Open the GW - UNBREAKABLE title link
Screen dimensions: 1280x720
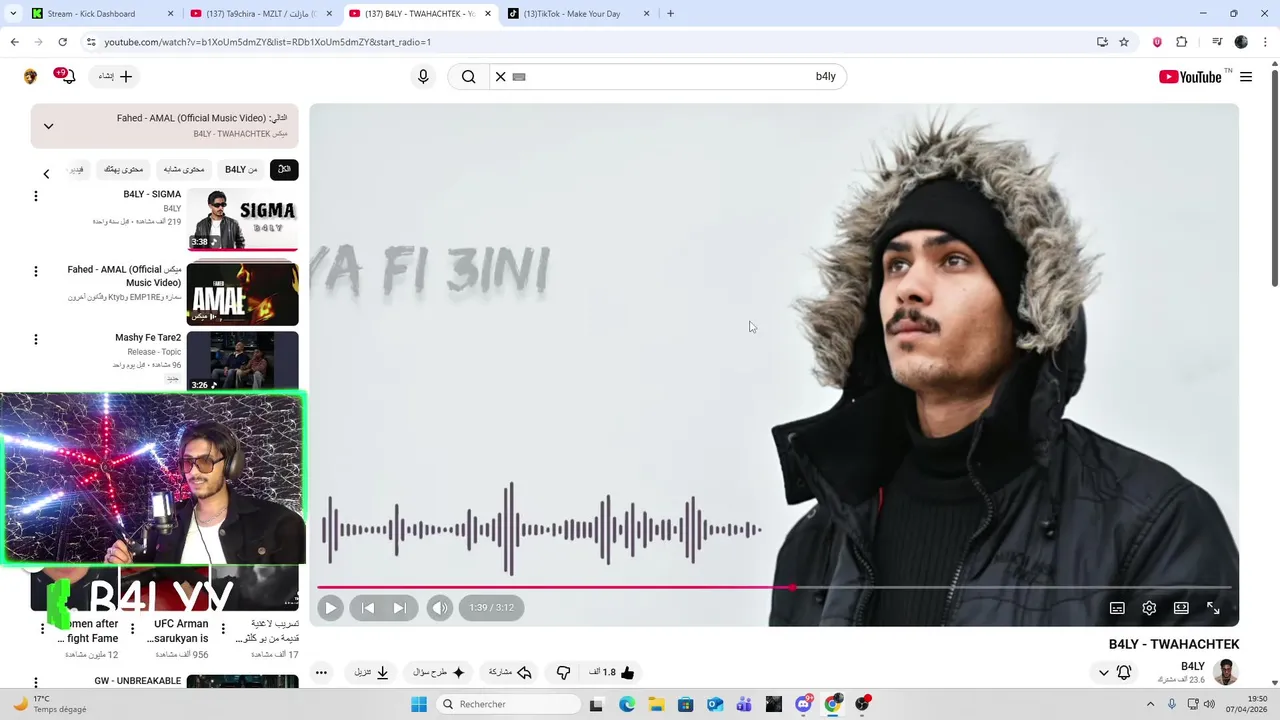(x=138, y=681)
